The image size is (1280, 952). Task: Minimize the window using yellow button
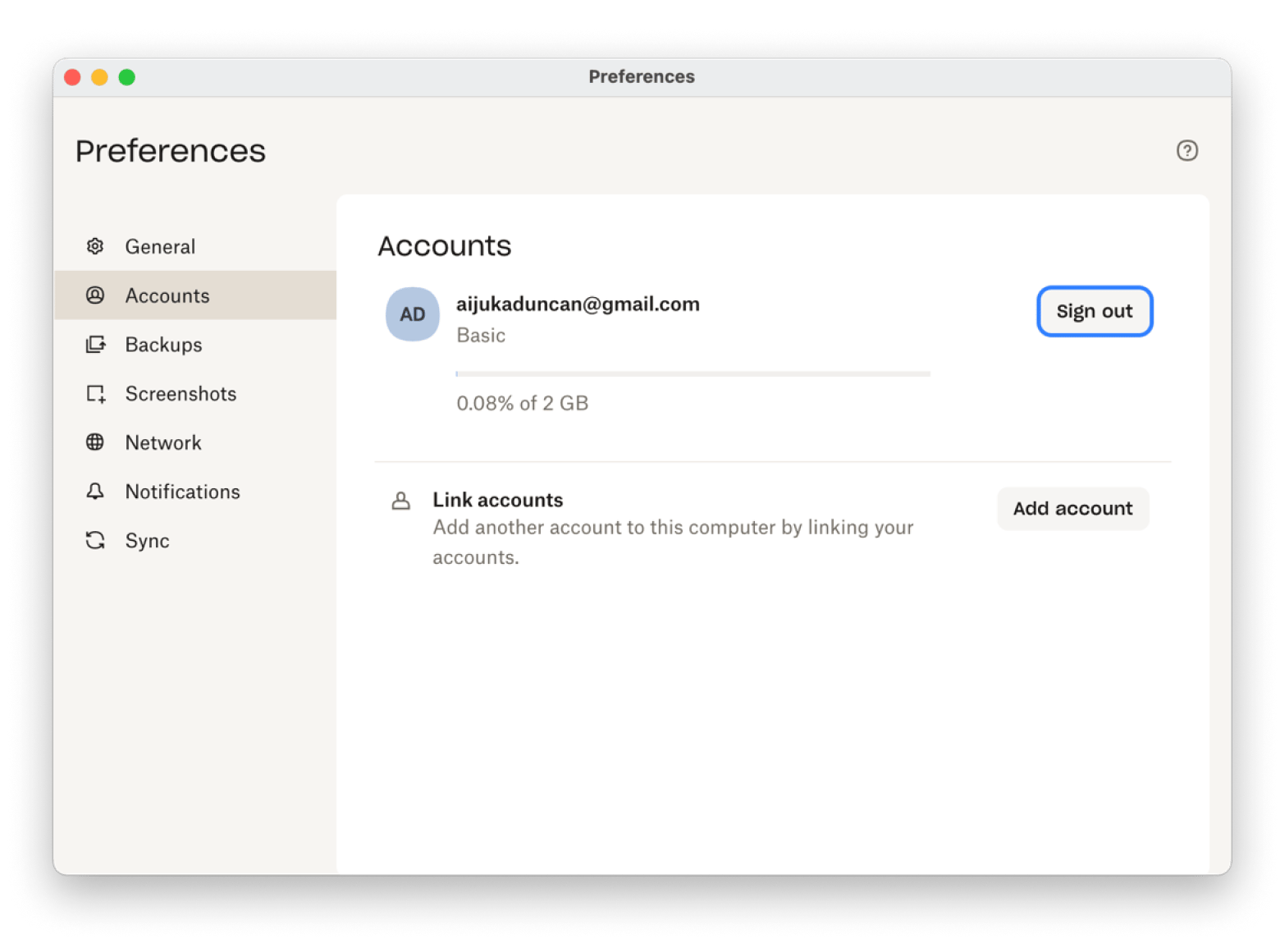[99, 77]
